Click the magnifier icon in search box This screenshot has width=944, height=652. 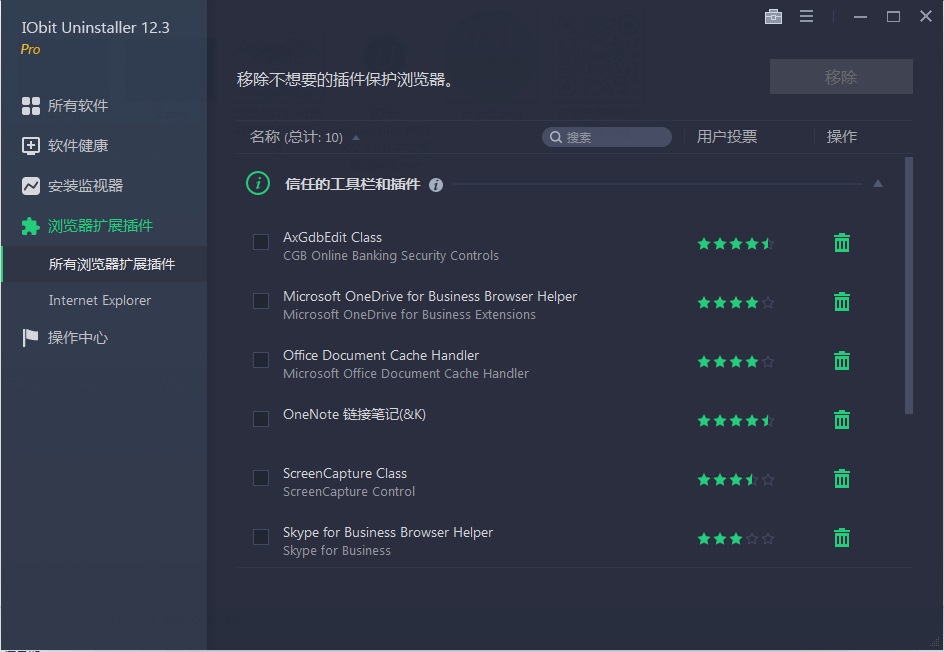click(x=556, y=137)
